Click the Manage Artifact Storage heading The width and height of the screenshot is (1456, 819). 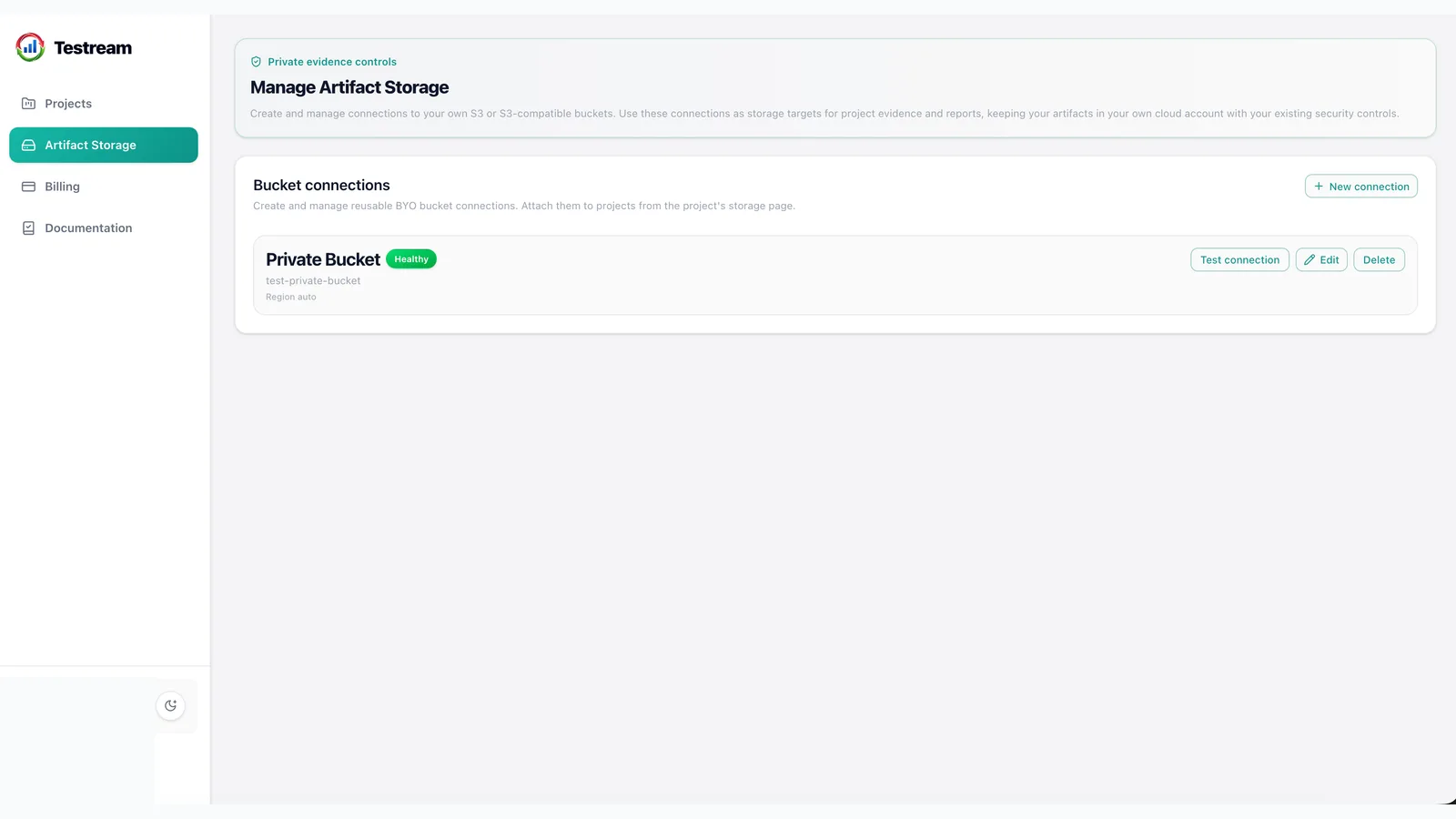[349, 87]
